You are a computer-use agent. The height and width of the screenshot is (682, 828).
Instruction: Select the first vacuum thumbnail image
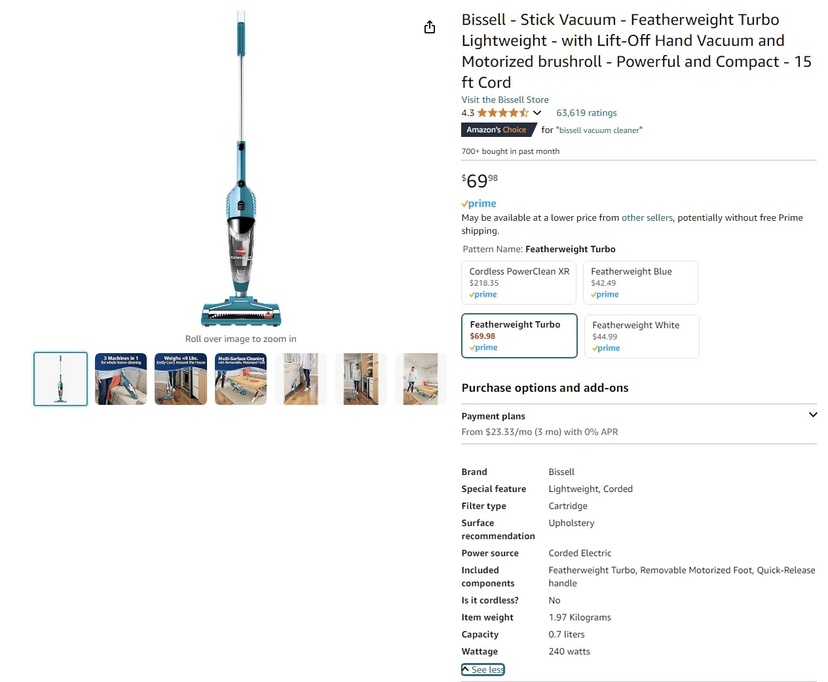61,379
